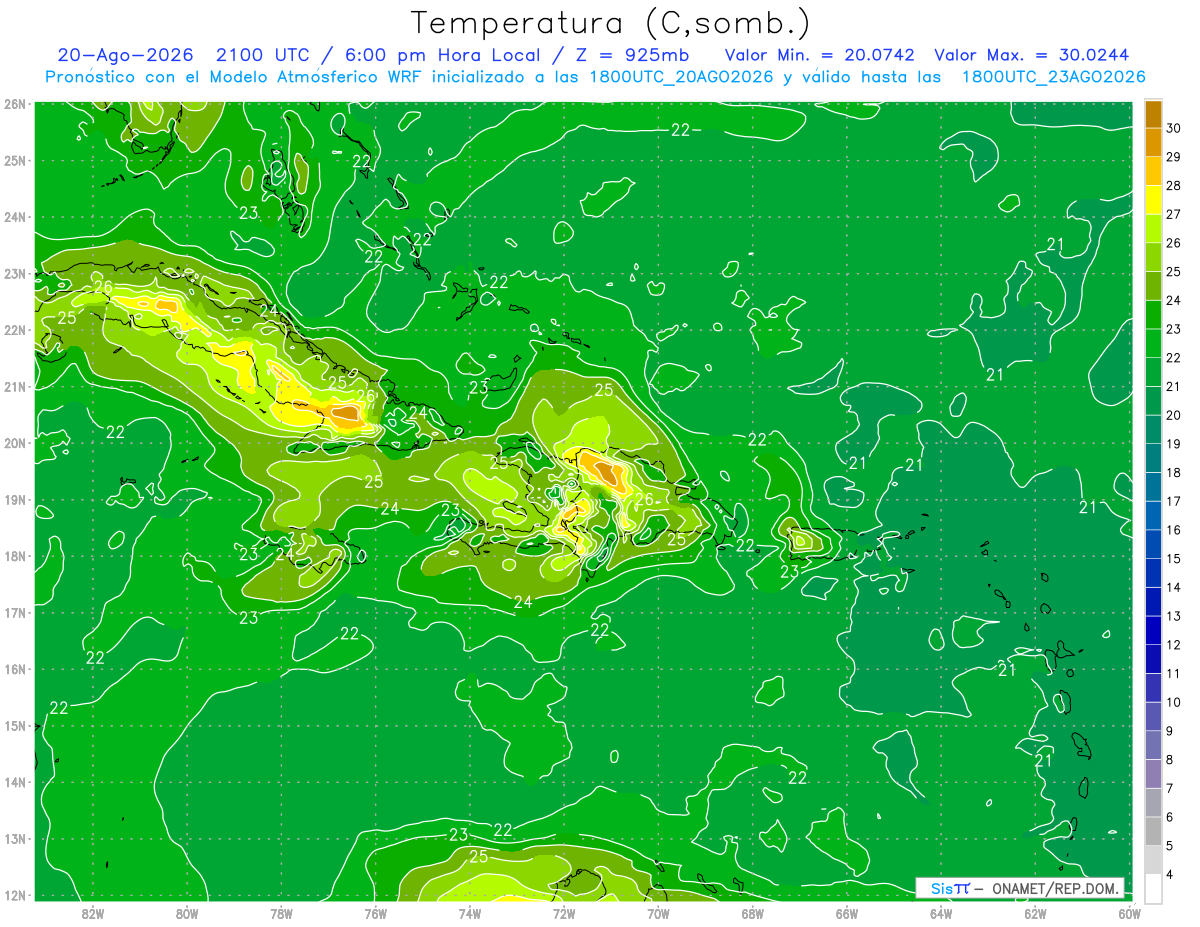Click the valid-until time "1800UTC_23AGO2026"
1200x927 pixels.
1053,77
